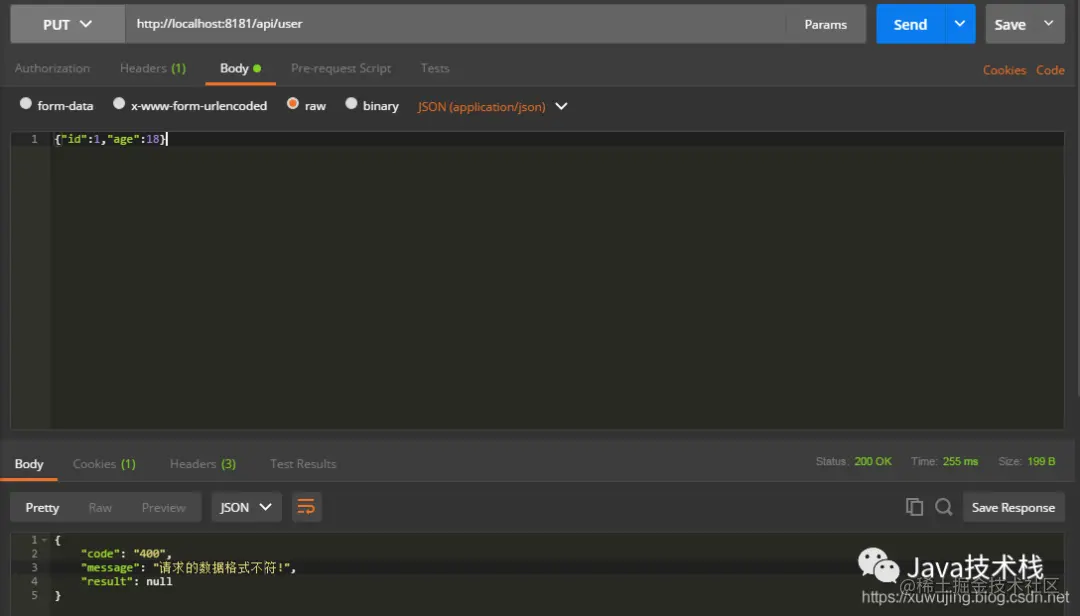Click size value 199 B
This screenshot has width=1080, height=616.
tap(1041, 461)
